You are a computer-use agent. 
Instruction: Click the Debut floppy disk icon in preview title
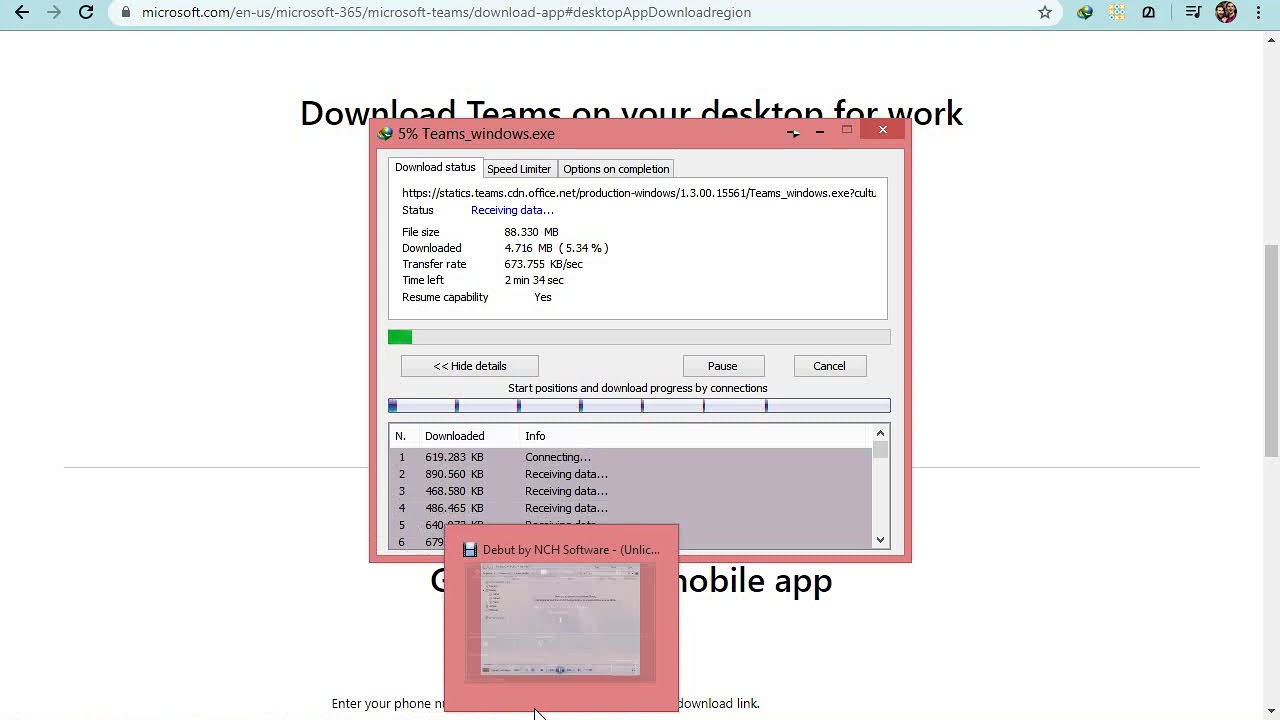(470, 550)
